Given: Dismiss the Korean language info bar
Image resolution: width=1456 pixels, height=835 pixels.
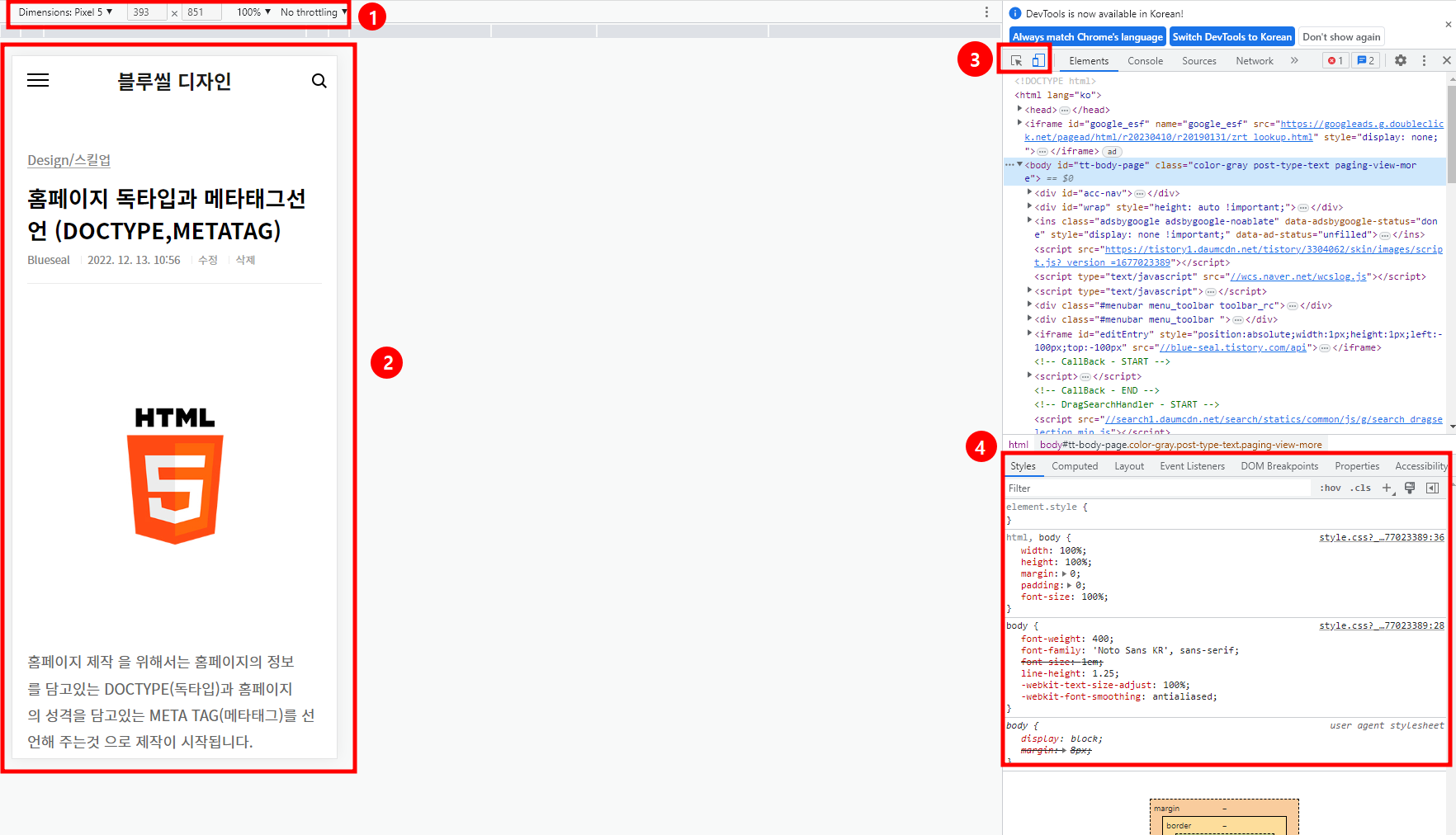Looking at the screenshot, I should [1448, 25].
